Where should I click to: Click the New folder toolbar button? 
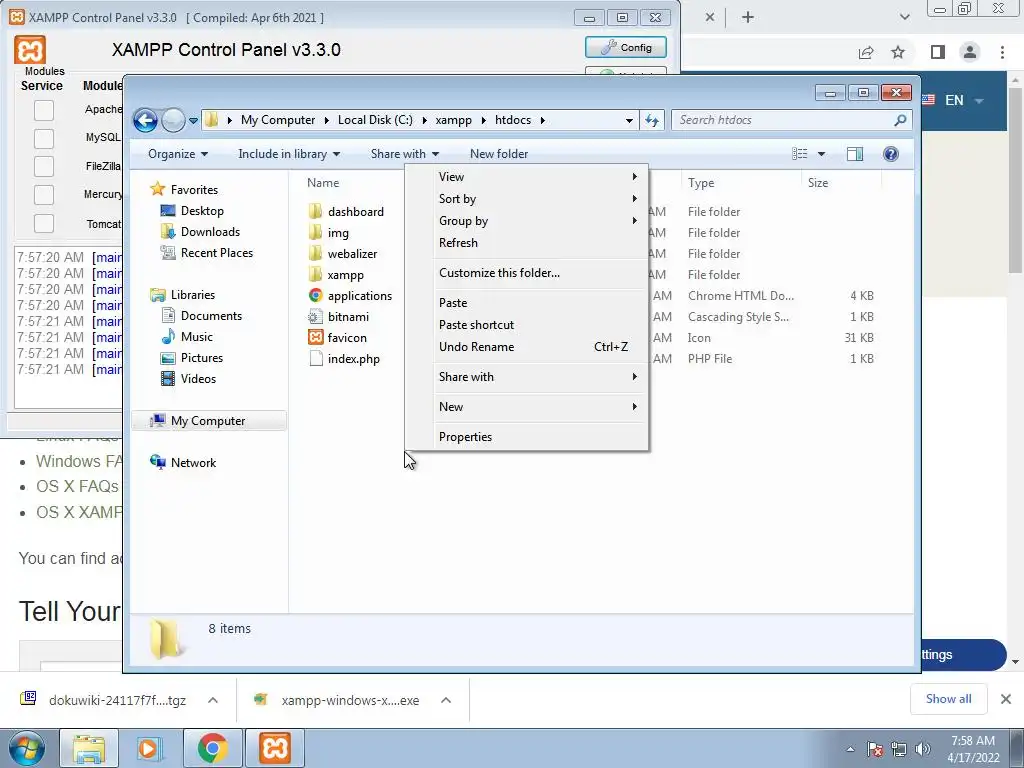[499, 154]
